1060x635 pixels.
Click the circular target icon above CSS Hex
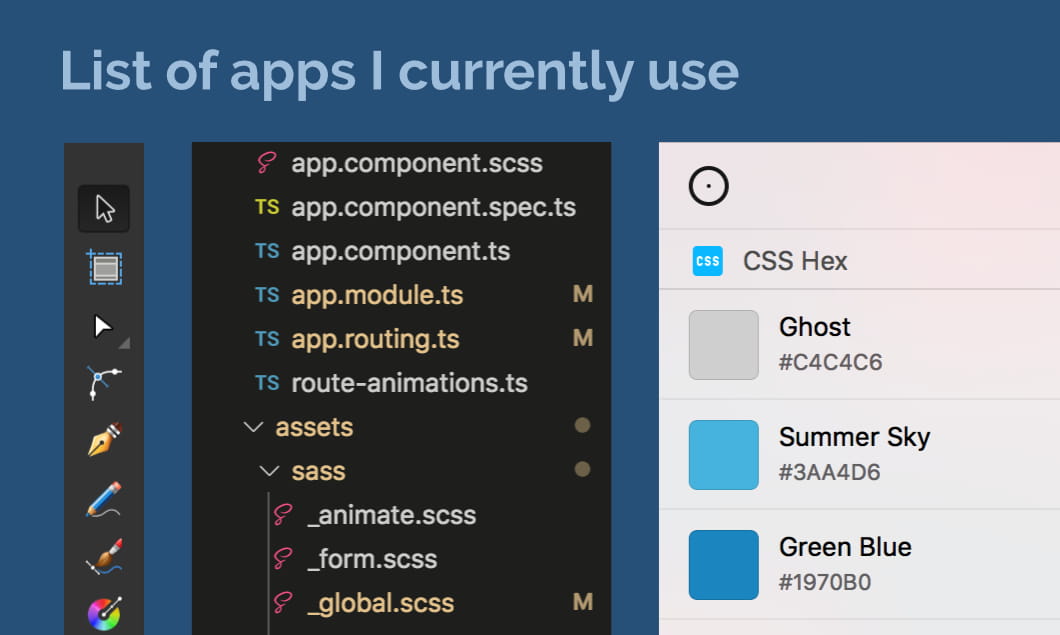point(708,186)
